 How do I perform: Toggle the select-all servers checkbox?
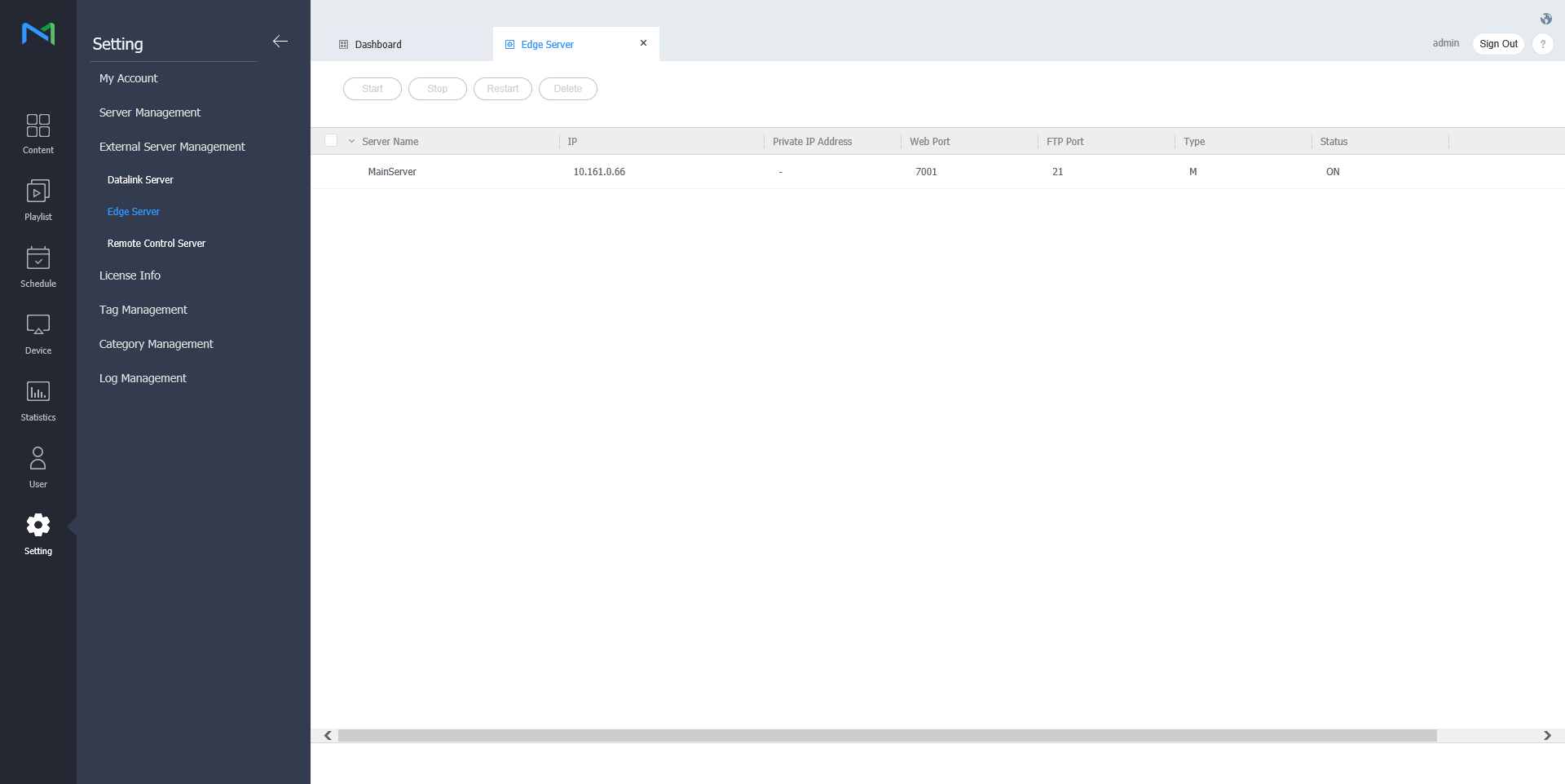pyautogui.click(x=331, y=140)
